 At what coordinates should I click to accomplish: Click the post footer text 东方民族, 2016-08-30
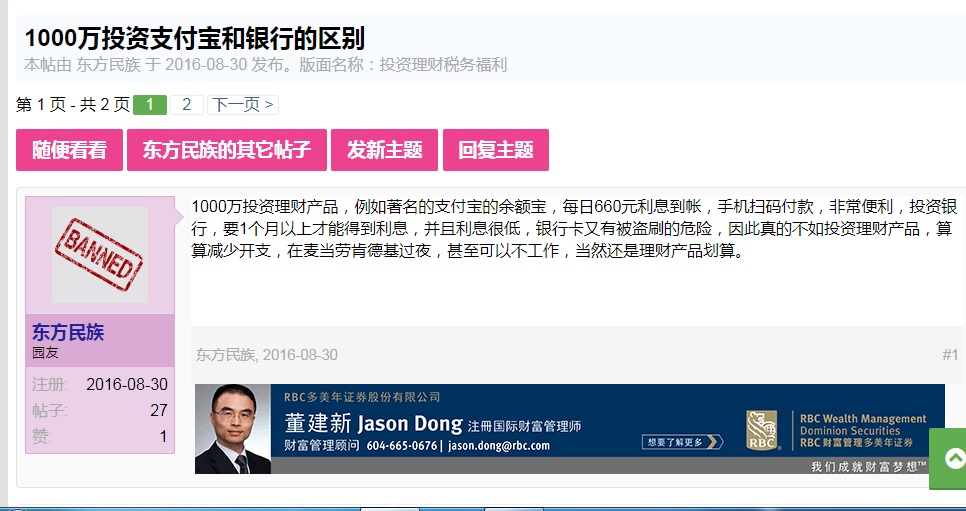coord(267,354)
